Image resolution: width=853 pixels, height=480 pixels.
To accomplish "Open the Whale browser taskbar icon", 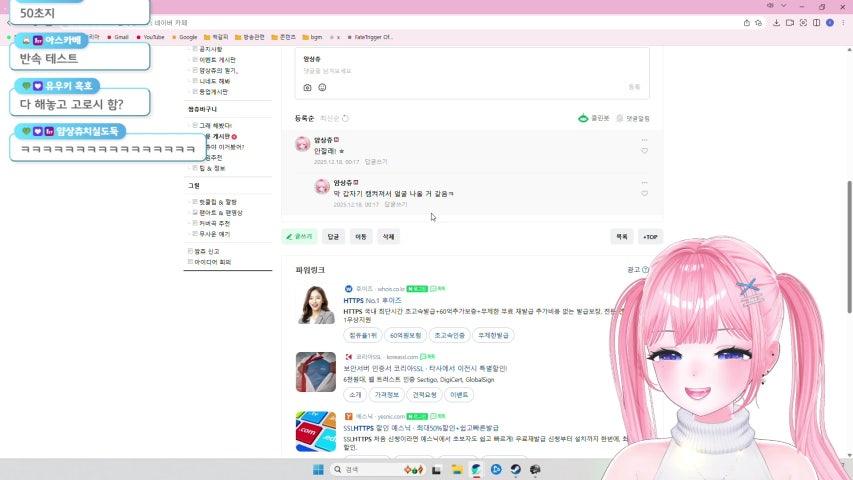I will (x=476, y=469).
